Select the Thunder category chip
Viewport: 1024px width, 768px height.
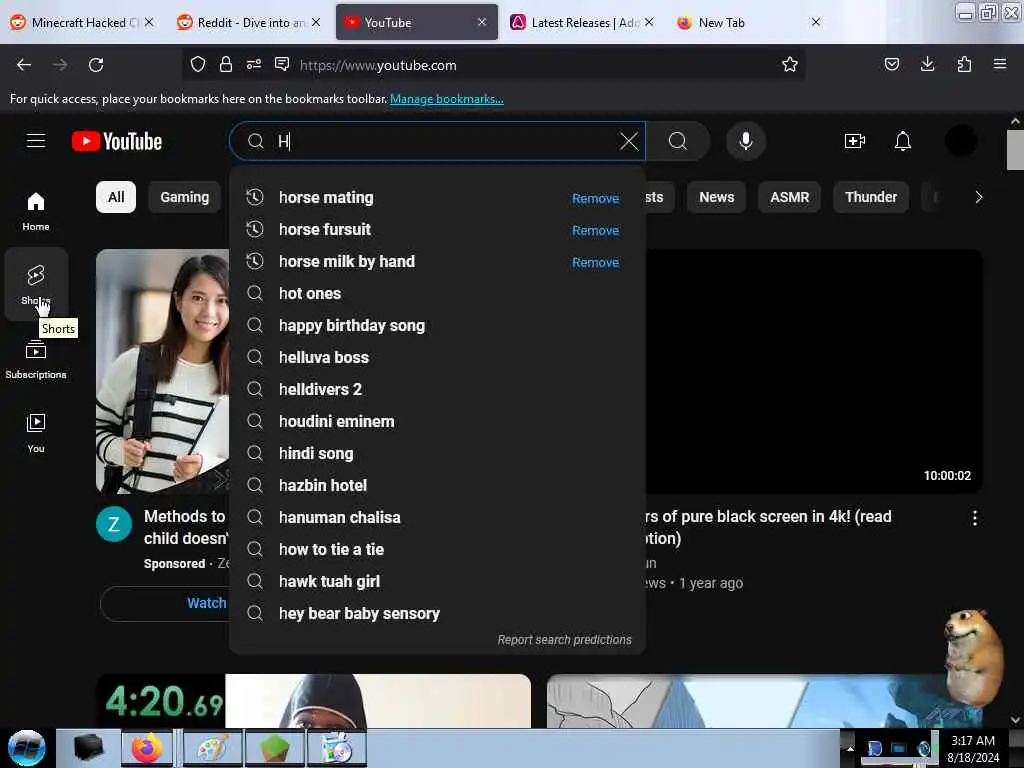(x=871, y=197)
